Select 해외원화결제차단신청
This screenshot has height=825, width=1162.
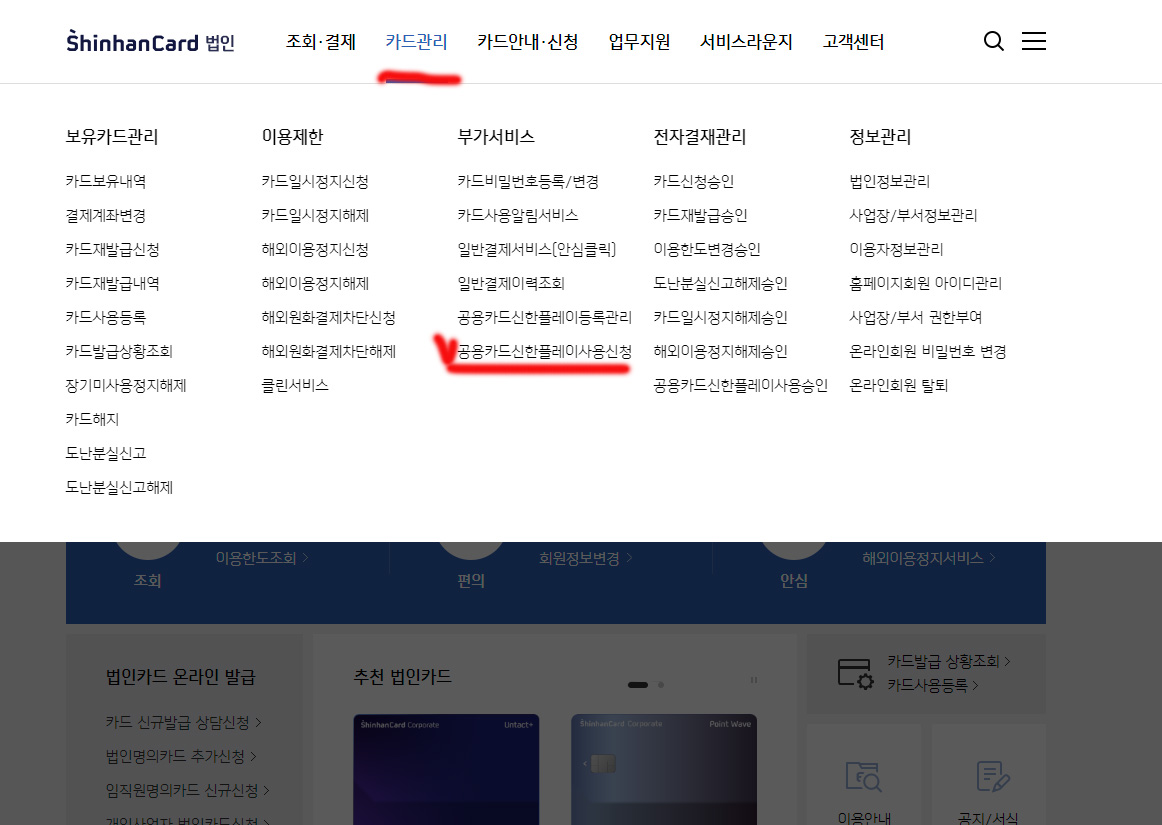(x=328, y=317)
